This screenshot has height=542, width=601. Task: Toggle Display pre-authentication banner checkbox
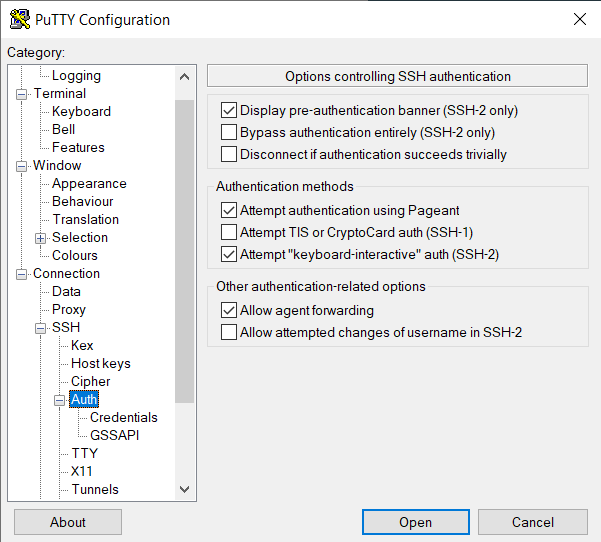tap(229, 110)
